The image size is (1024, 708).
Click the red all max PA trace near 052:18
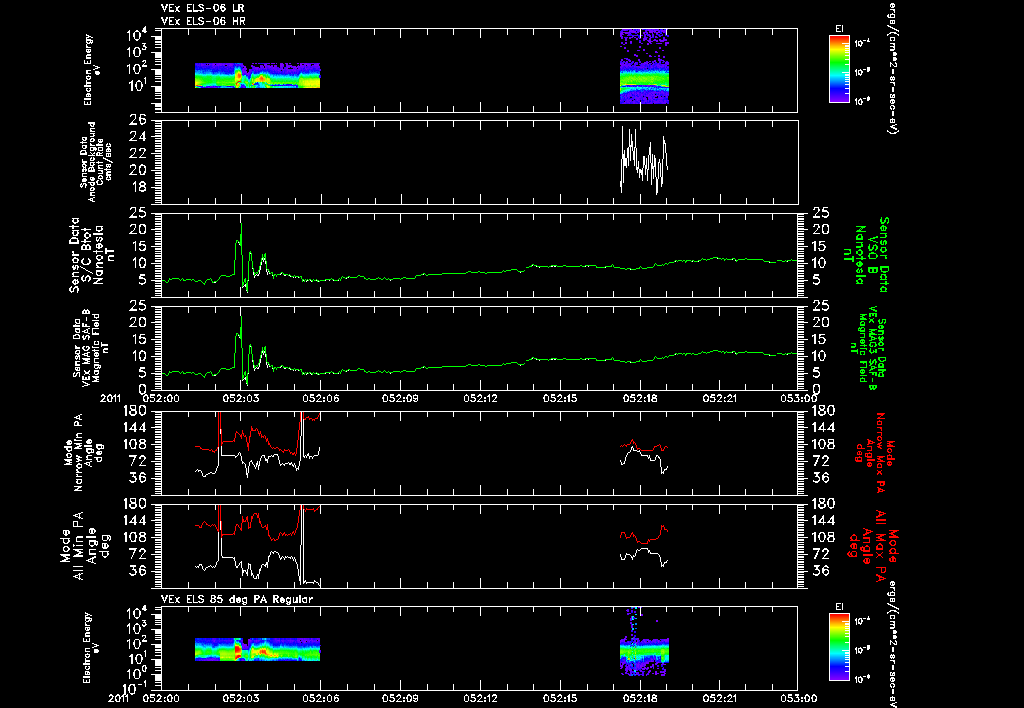click(x=644, y=535)
